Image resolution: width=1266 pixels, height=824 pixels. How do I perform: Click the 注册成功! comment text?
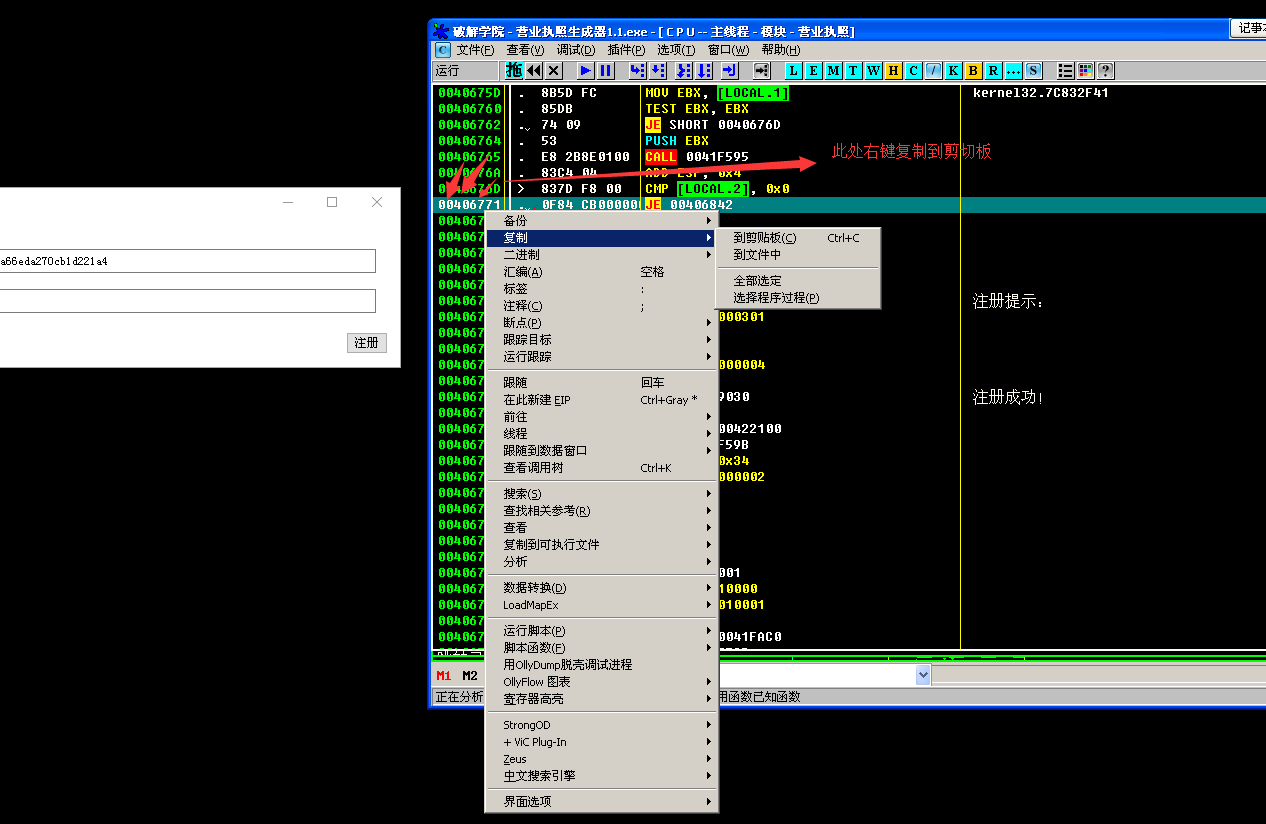1009,398
